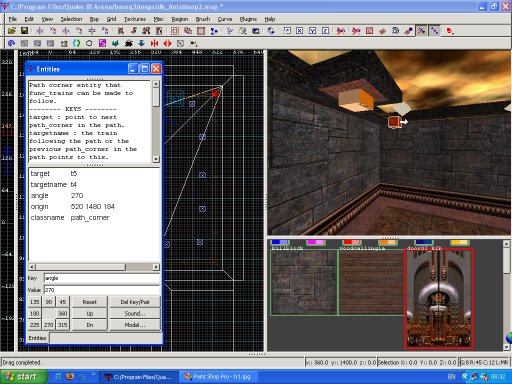
Task: Select the stone block wall texture thumbnail
Action: [304, 282]
